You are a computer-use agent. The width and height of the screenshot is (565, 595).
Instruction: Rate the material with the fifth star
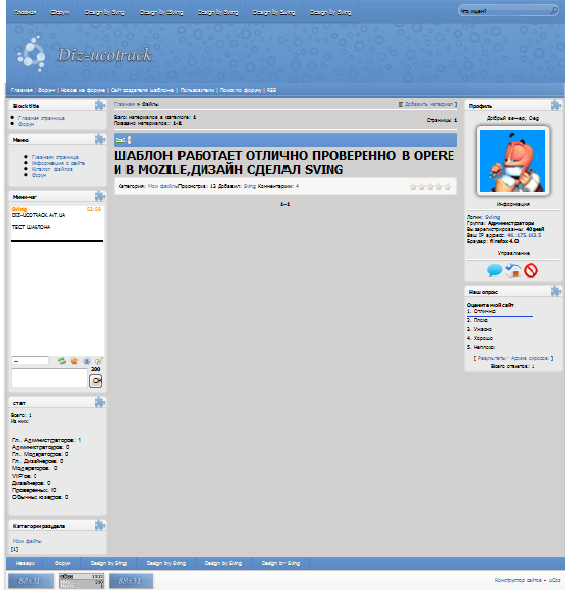448,187
